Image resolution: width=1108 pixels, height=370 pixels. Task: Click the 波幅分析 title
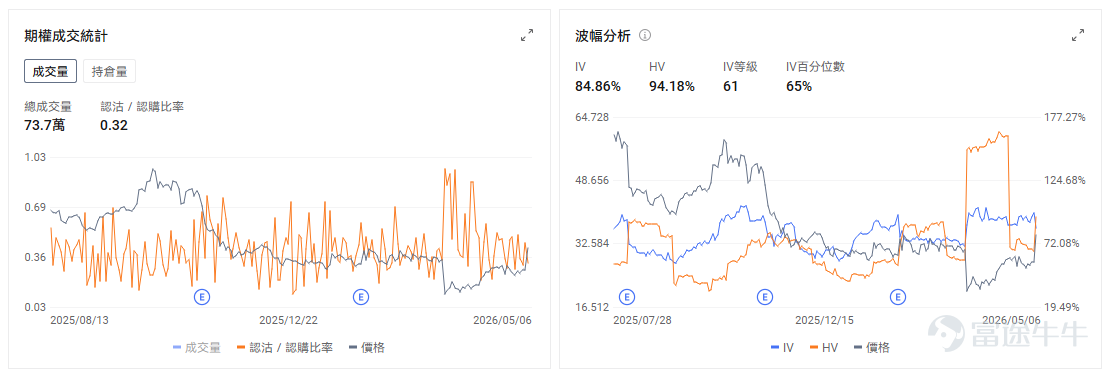pos(603,35)
